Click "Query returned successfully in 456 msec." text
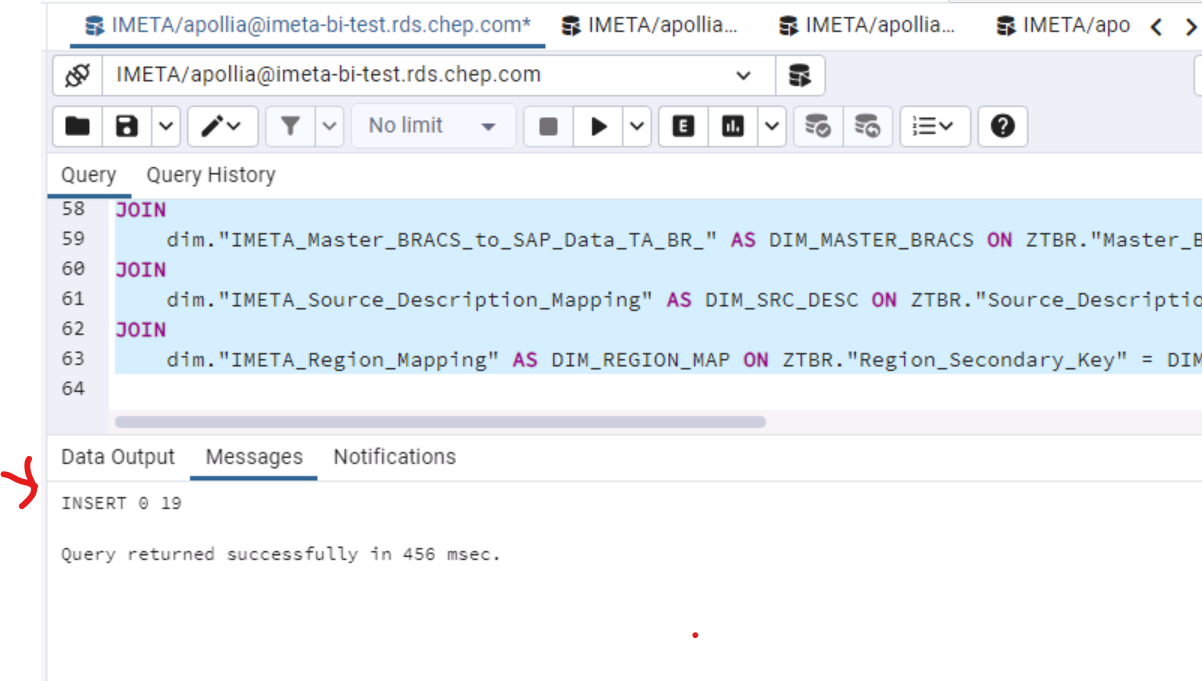Screen dimensions: 1202x681 (280, 554)
